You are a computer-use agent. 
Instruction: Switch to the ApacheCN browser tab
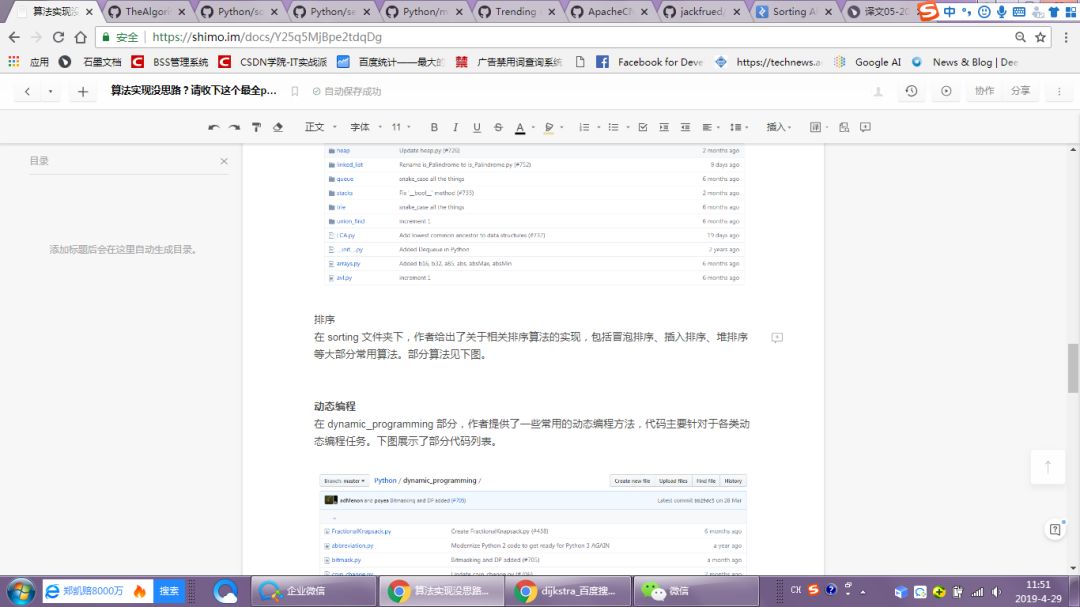[608, 12]
